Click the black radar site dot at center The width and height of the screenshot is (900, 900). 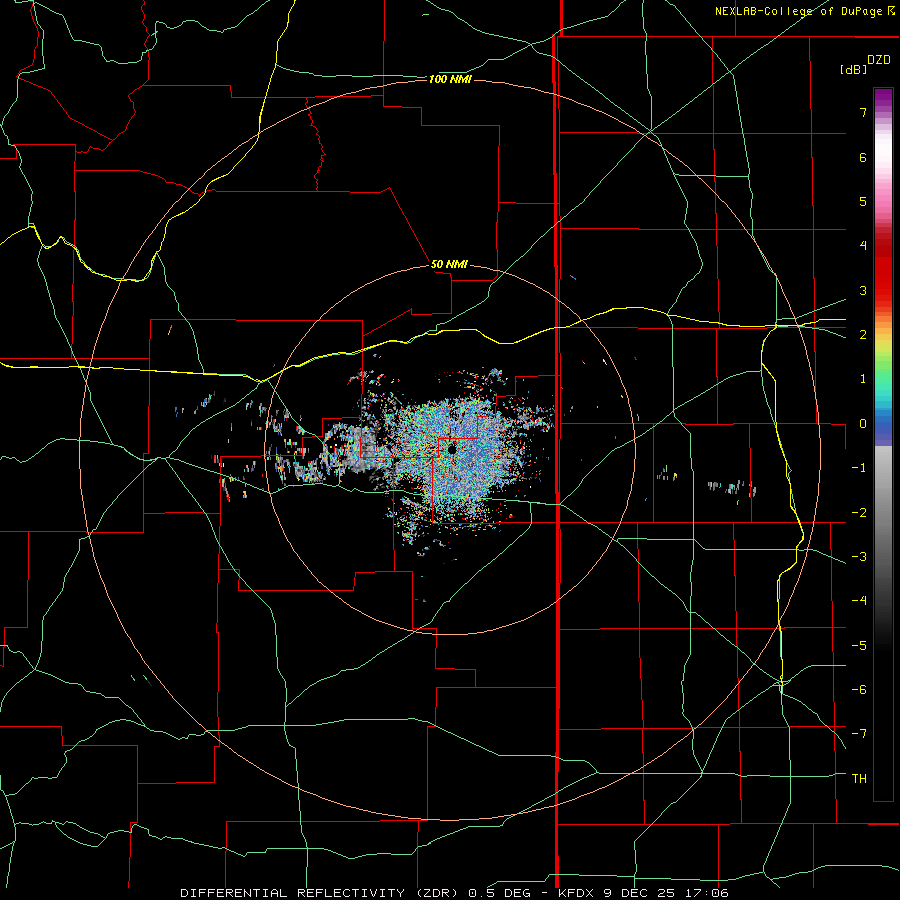click(x=452, y=449)
